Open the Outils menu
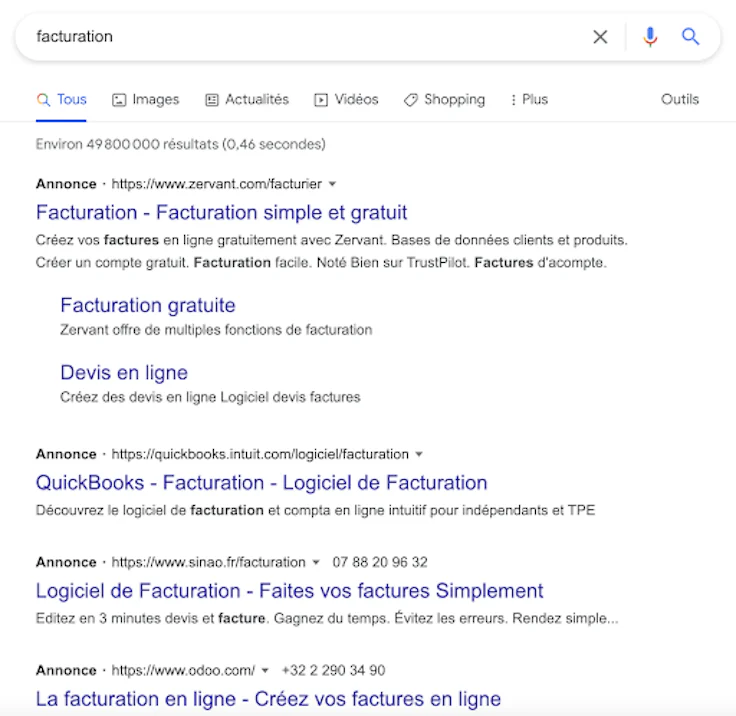The image size is (736, 716). (x=680, y=100)
